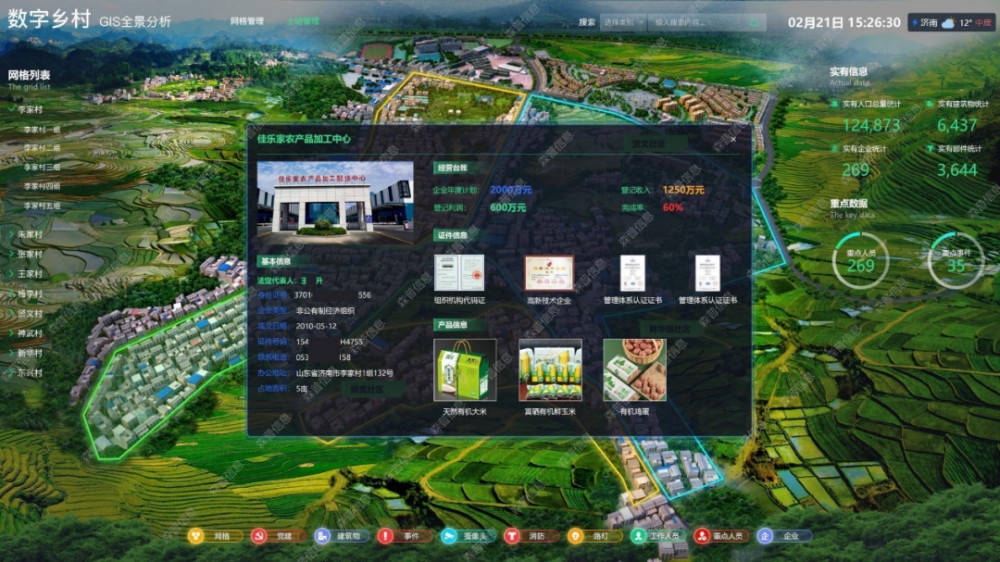Screen dimensions: 1000x562
Task: Click the 600万元 registered profit value
Action: pos(508,208)
